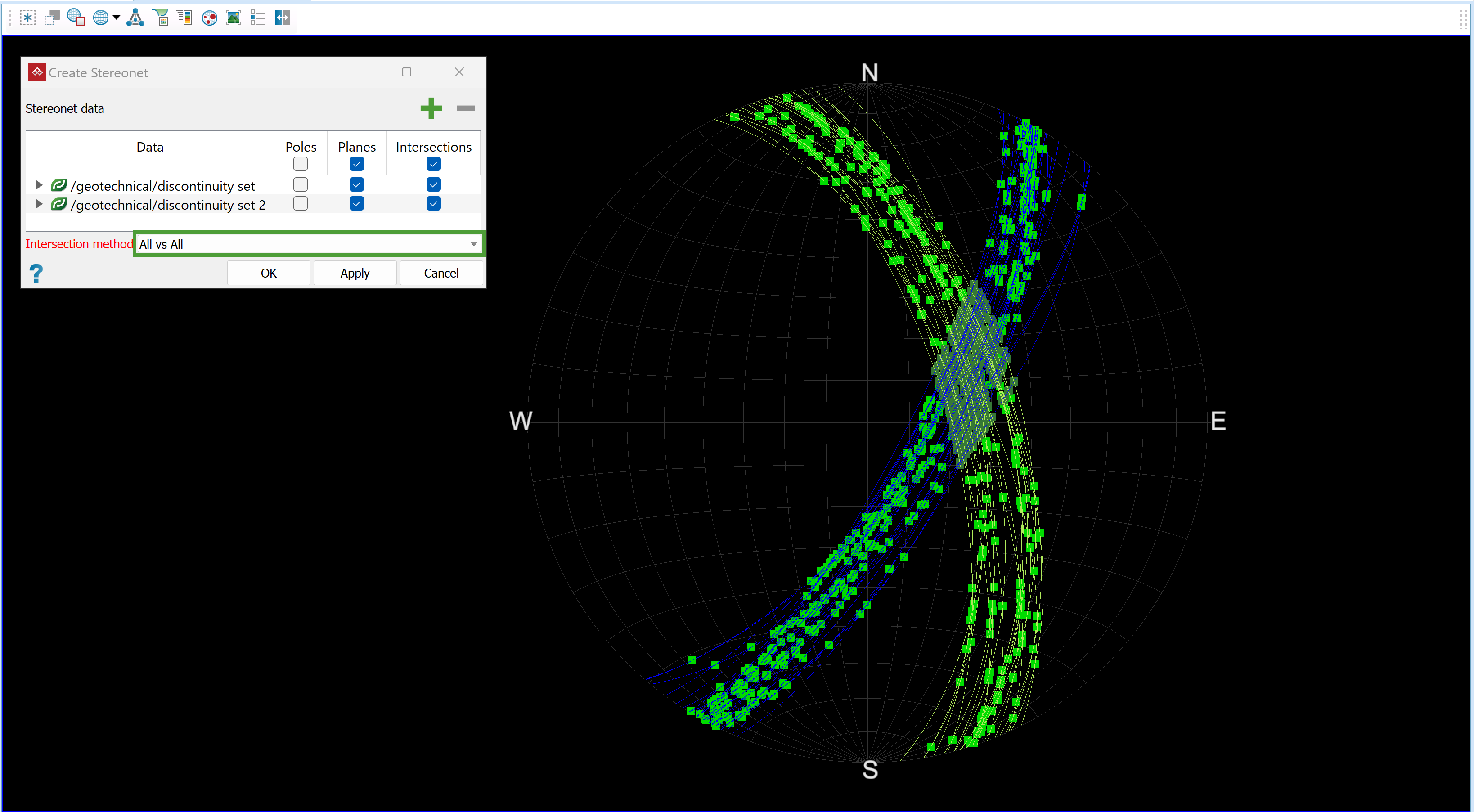
Task: Uncheck Planes for discontinuity set 2
Action: coord(356,203)
